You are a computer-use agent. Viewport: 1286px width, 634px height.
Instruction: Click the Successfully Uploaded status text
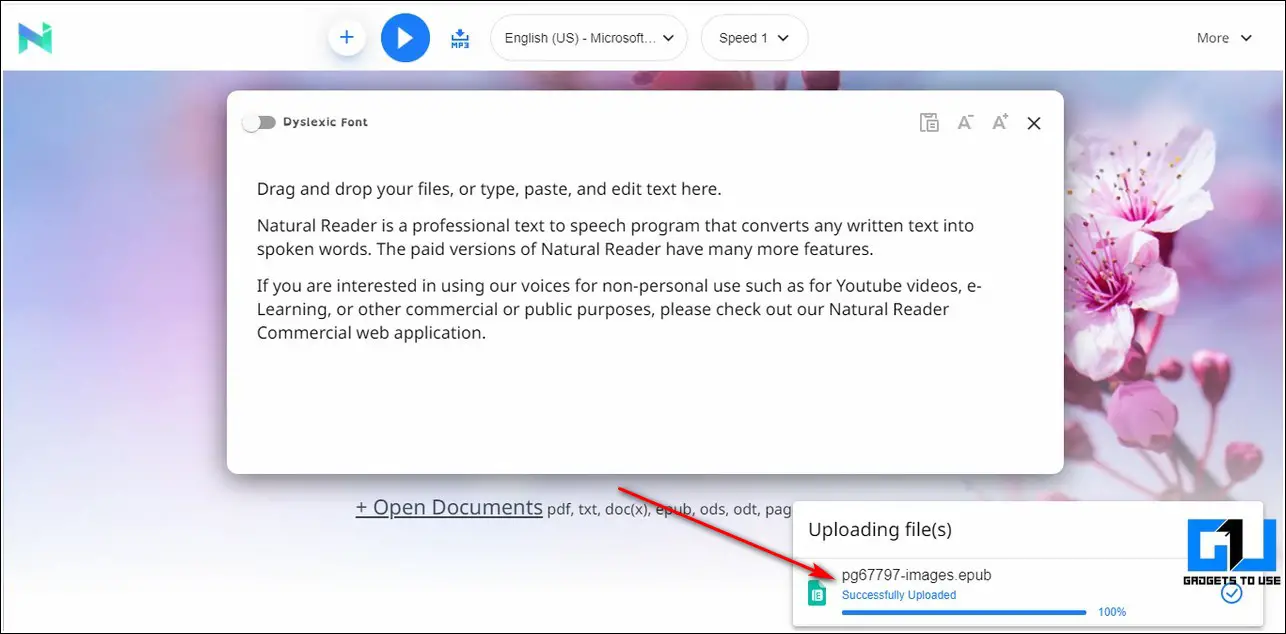tap(899, 595)
